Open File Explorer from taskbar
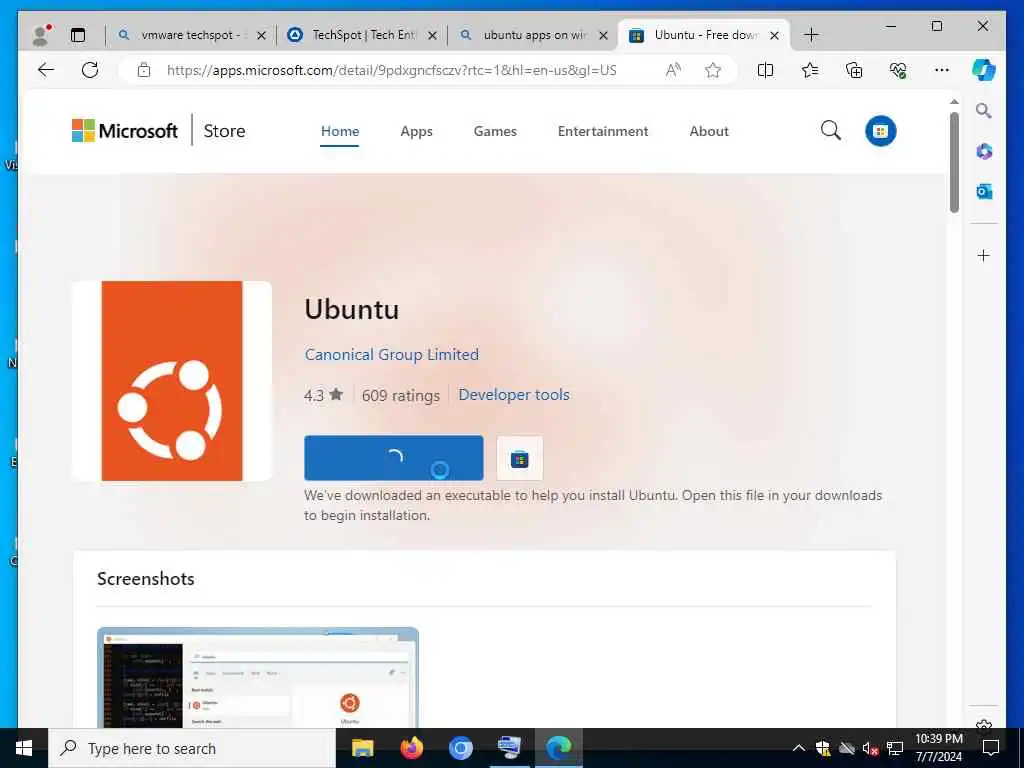 click(362, 748)
